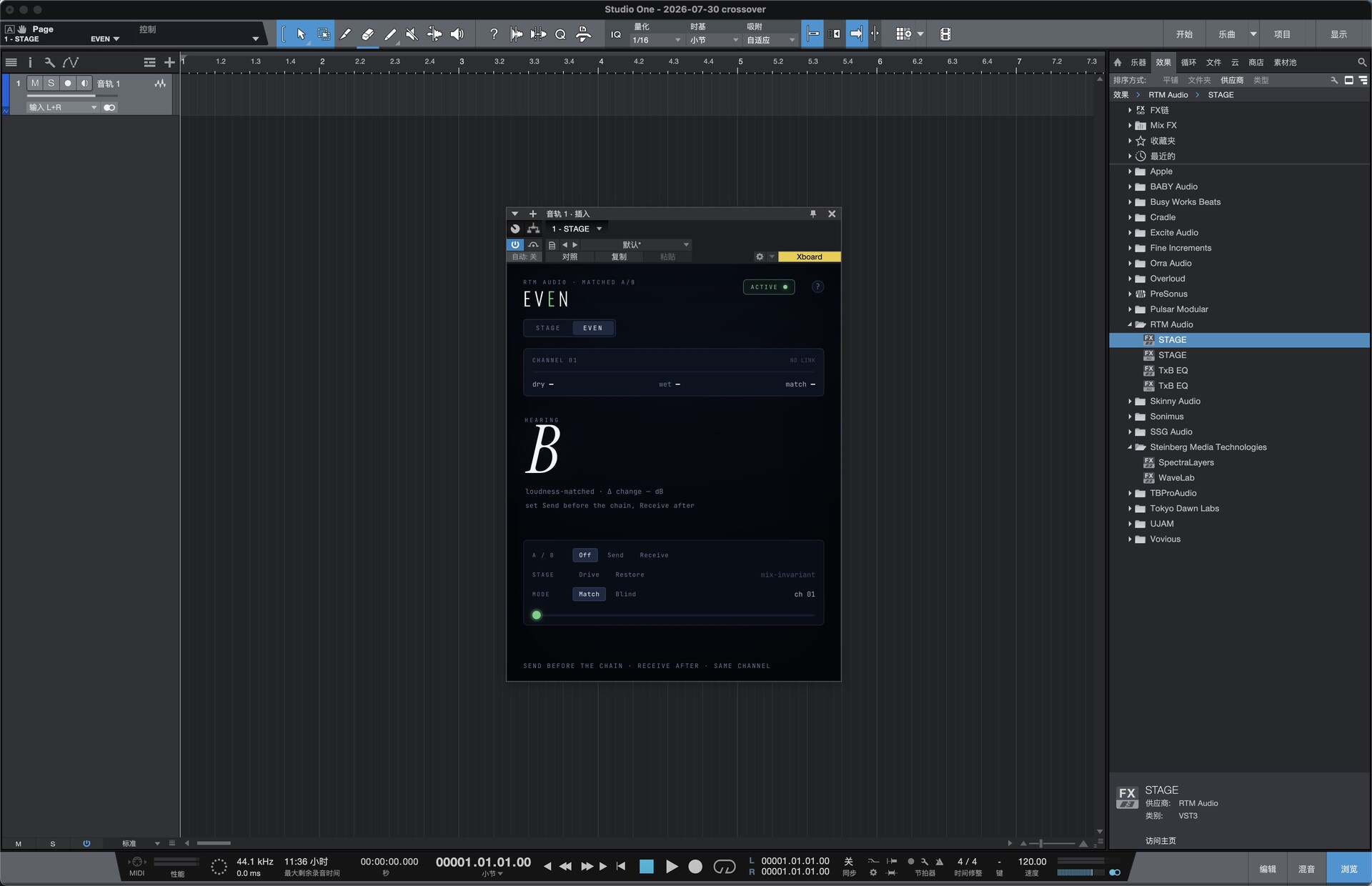Select the Range tool in the toolbar
The image size is (1372, 886).
[x=324, y=34]
